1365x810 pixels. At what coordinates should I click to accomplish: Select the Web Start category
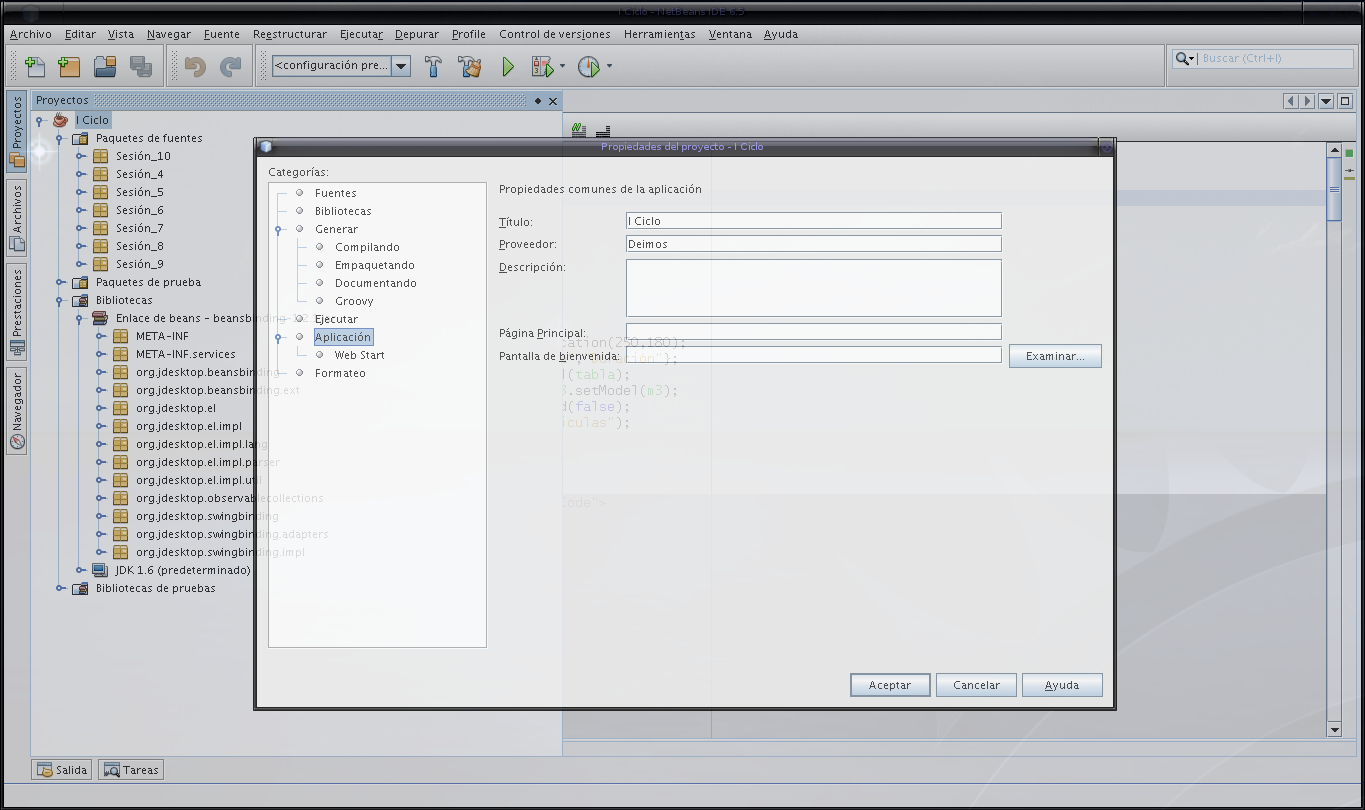click(359, 355)
